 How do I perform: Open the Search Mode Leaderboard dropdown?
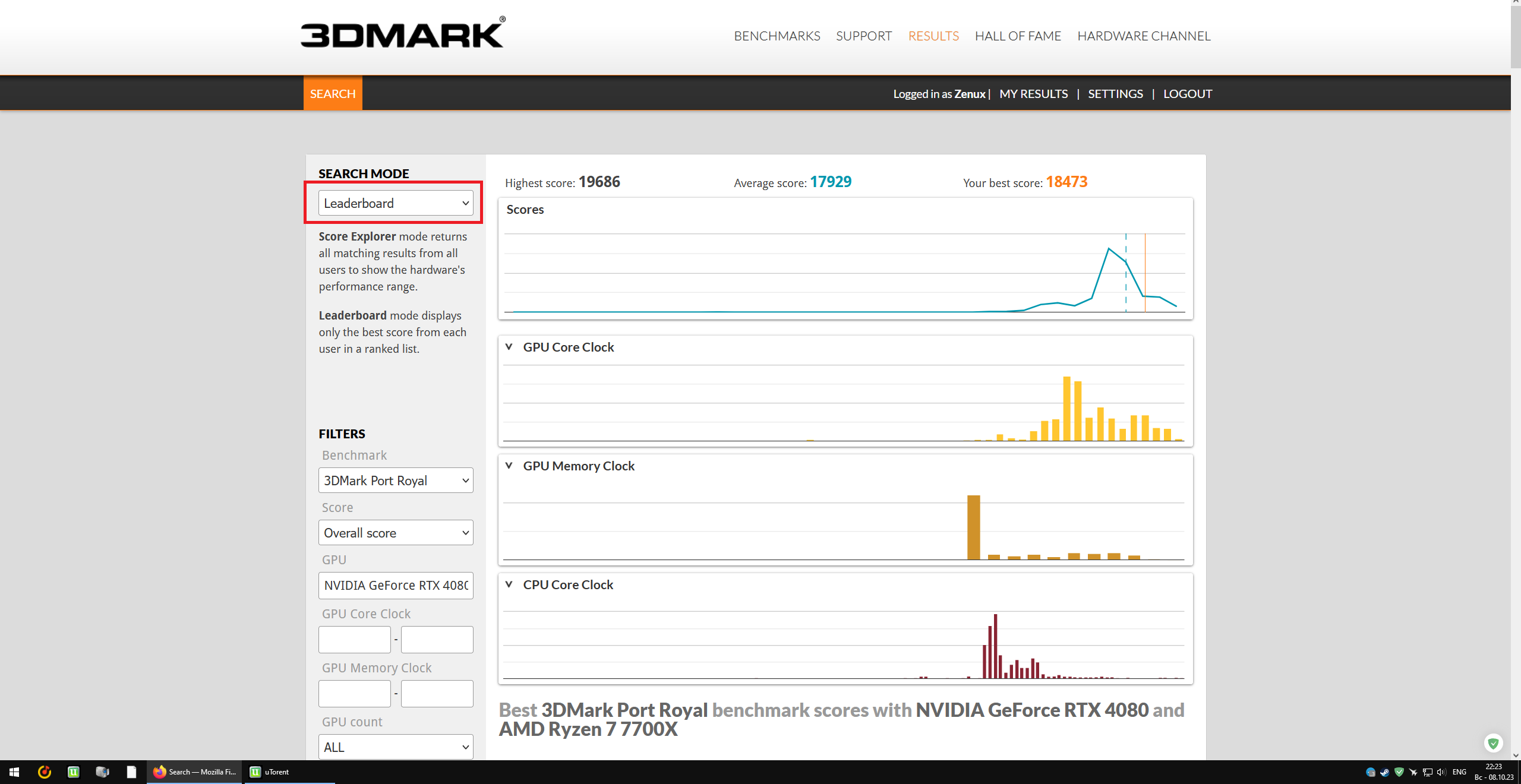[x=396, y=203]
